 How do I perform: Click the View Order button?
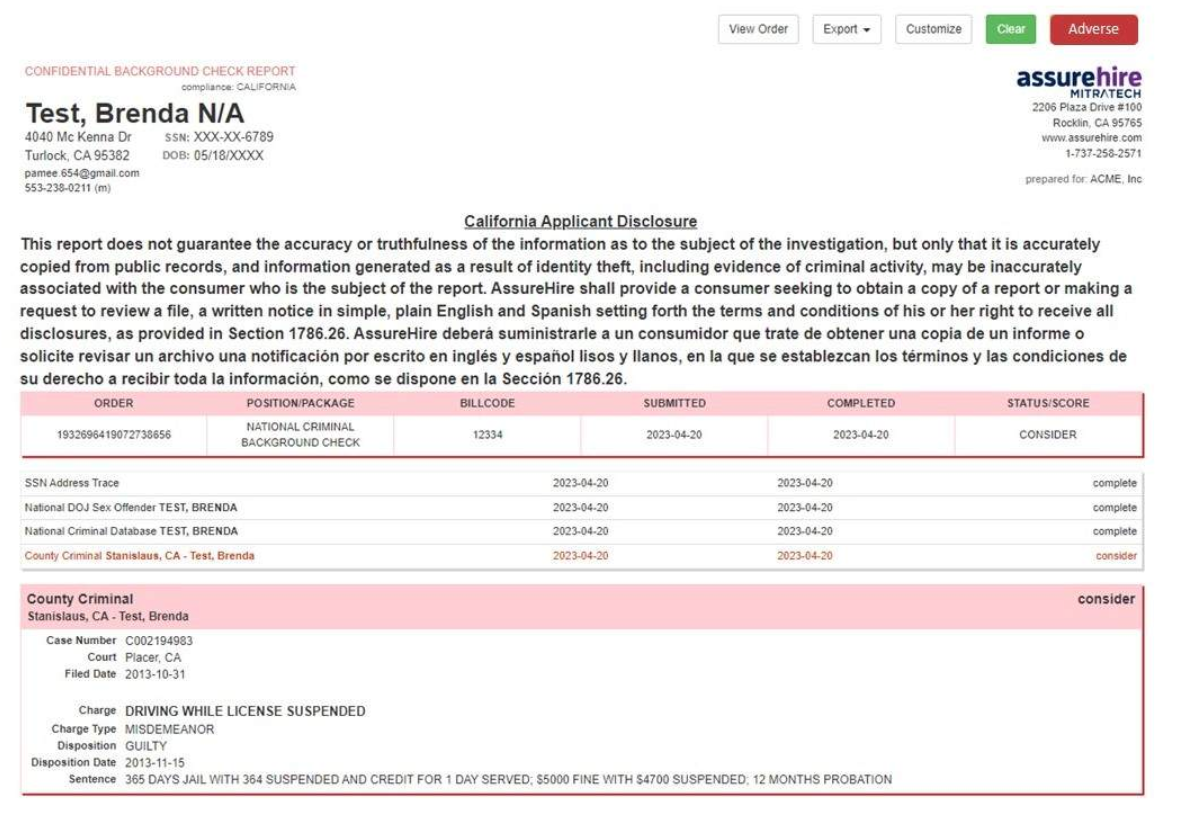pos(758,29)
